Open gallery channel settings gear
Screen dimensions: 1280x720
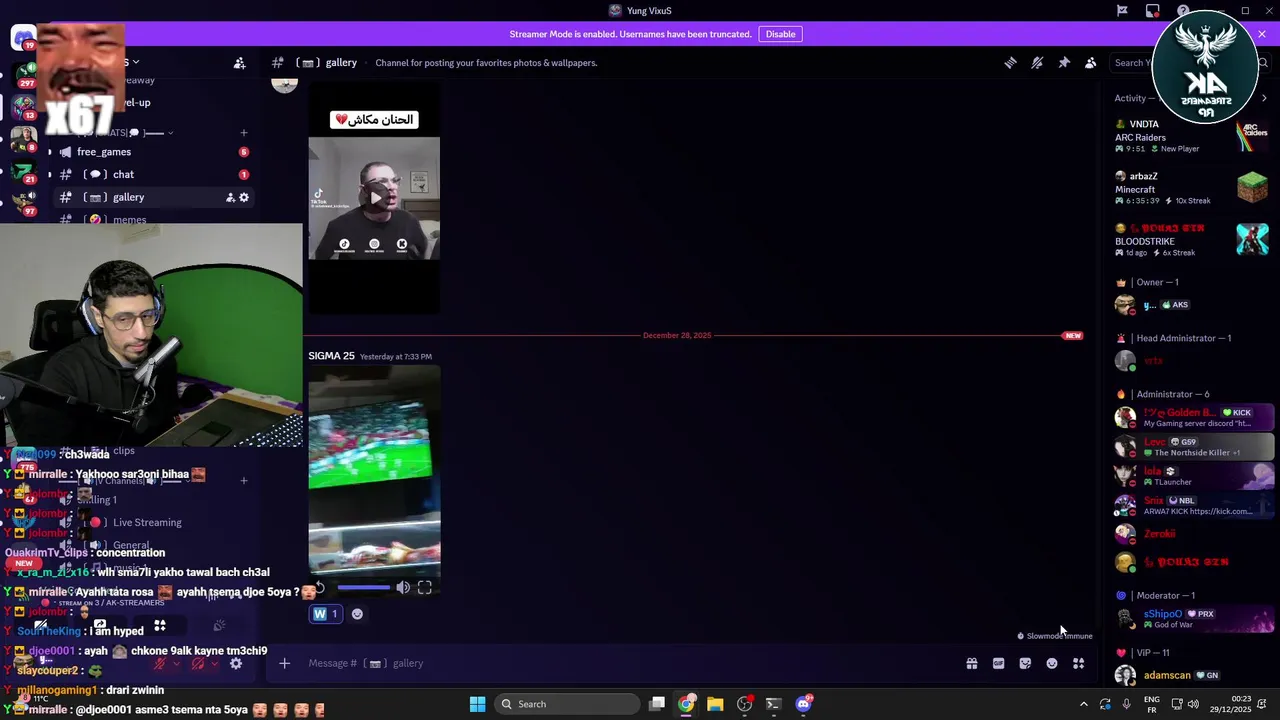click(x=244, y=198)
